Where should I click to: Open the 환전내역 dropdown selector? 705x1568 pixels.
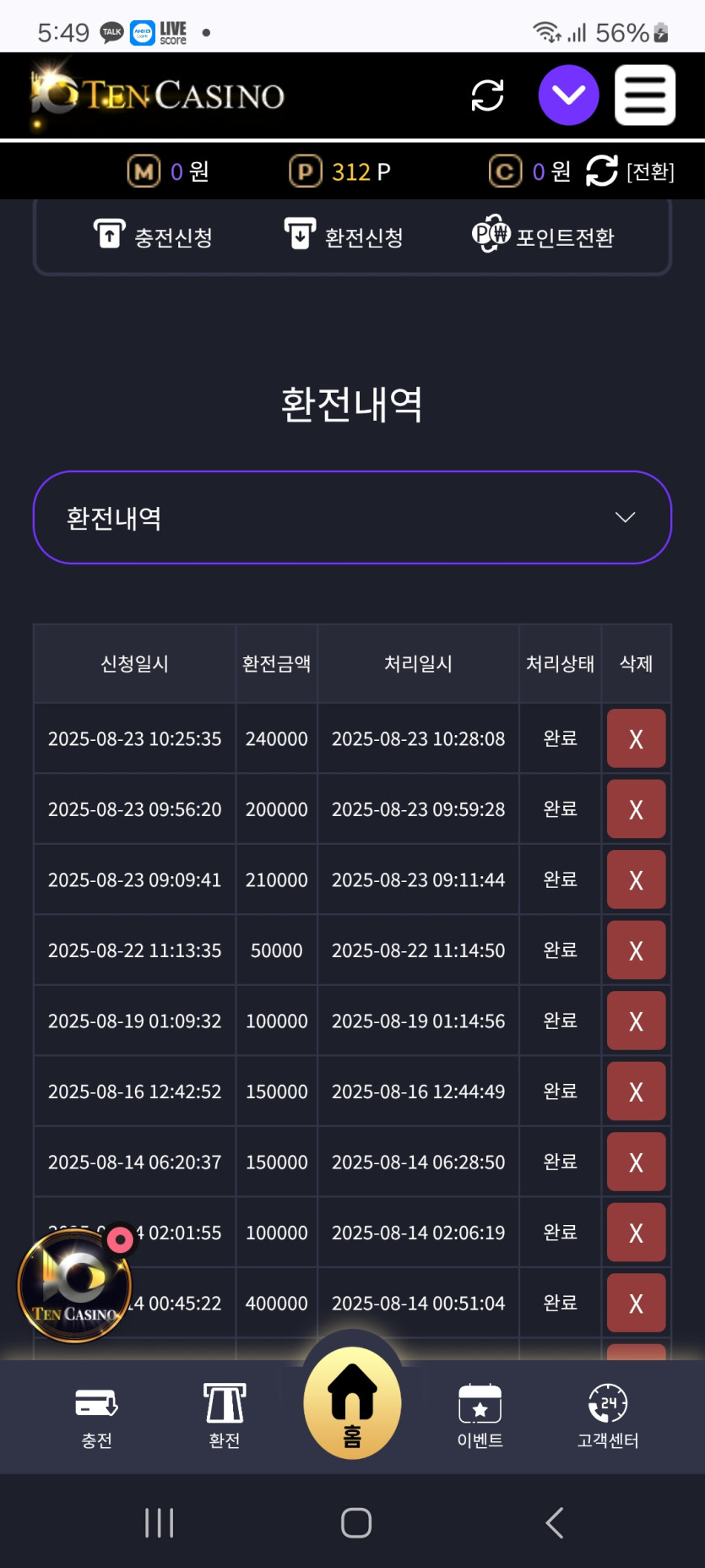352,517
